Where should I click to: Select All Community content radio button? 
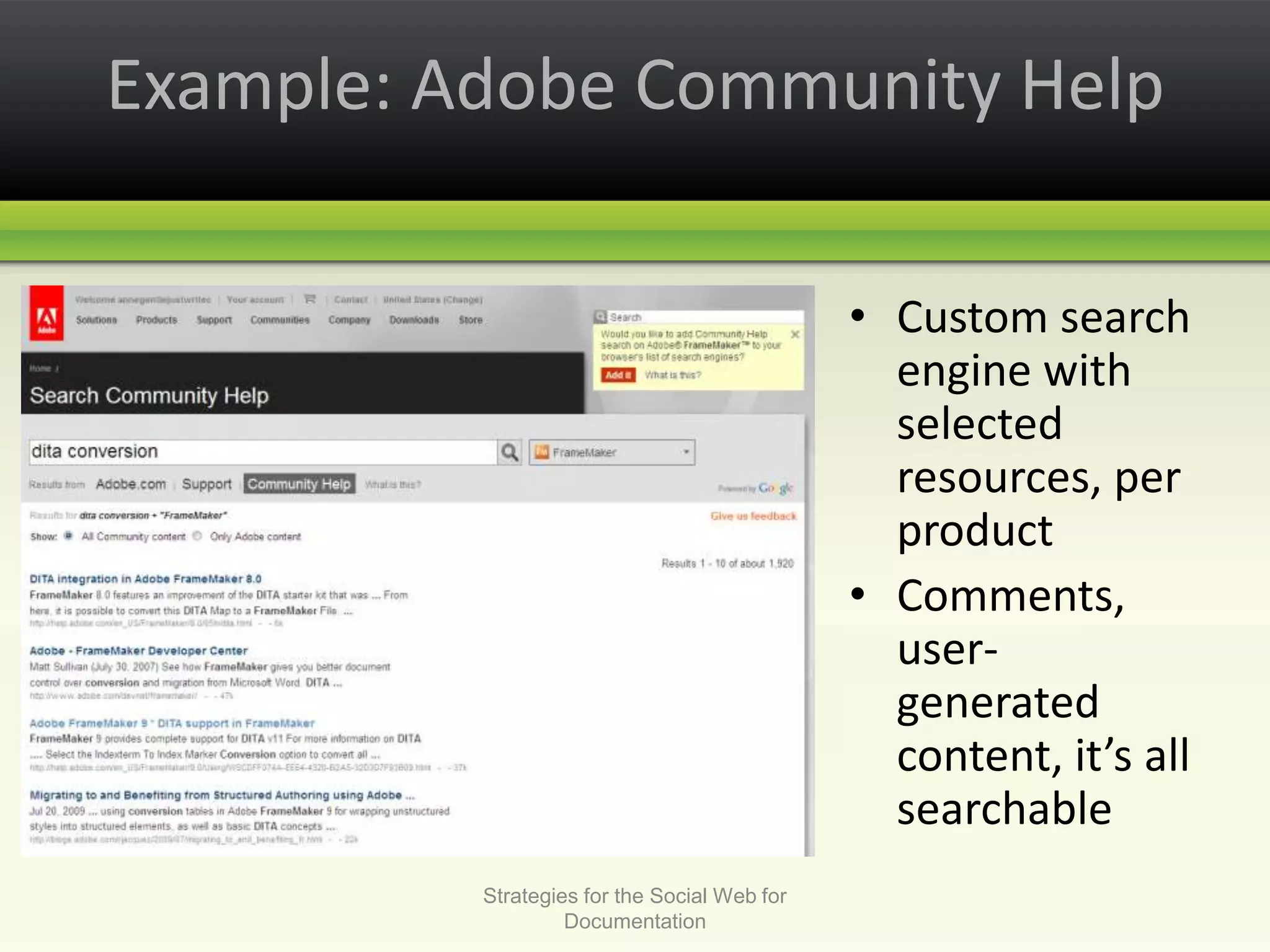(68, 535)
